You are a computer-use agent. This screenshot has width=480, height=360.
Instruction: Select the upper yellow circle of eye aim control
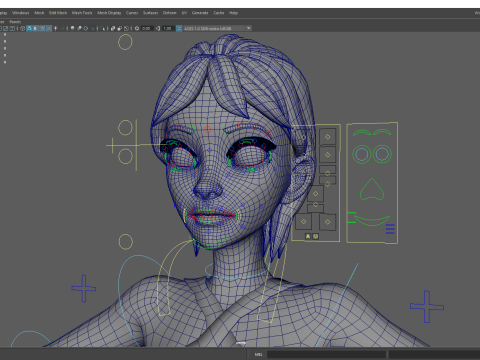(x=125, y=128)
